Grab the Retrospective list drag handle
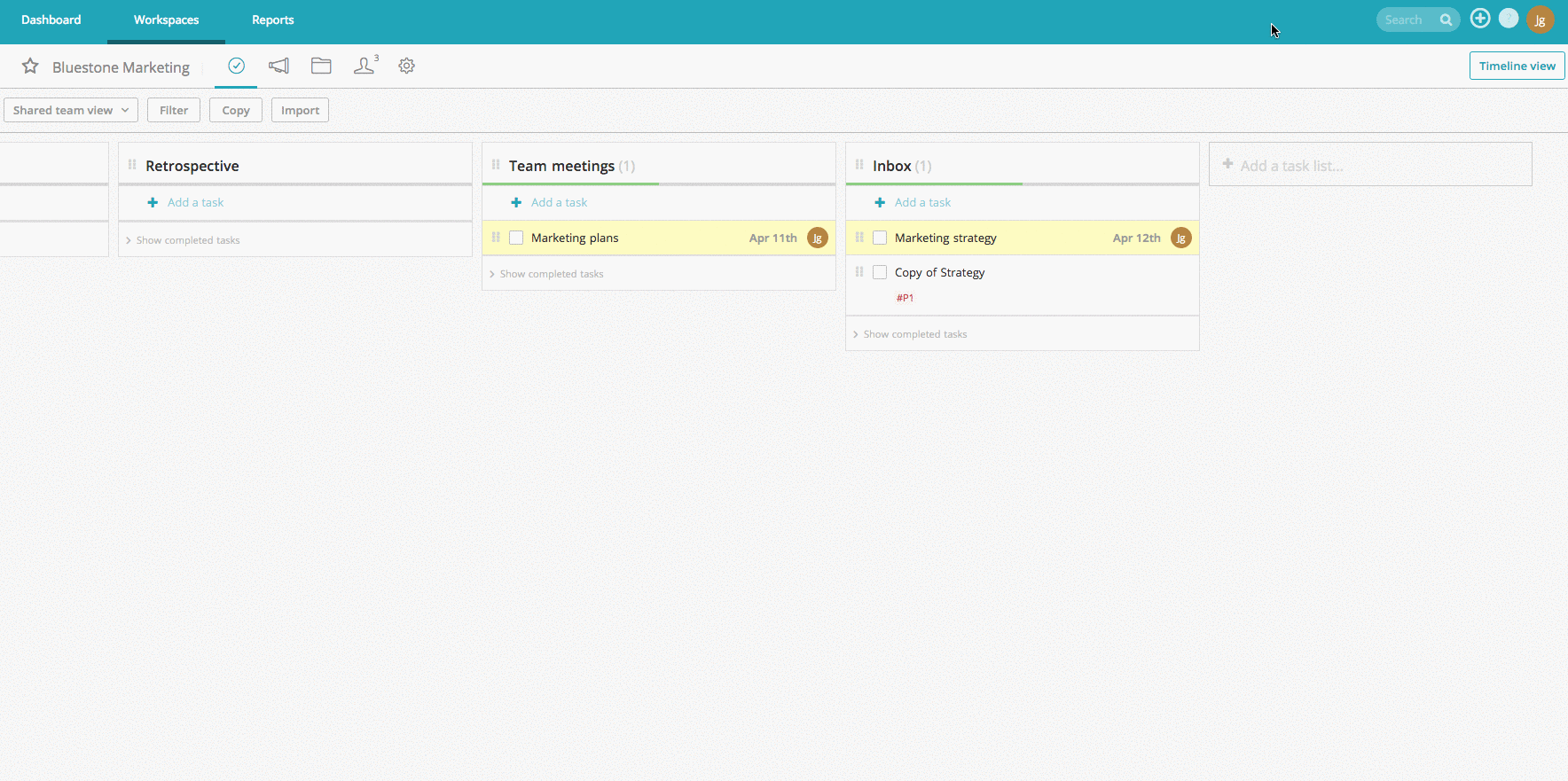 (x=132, y=165)
